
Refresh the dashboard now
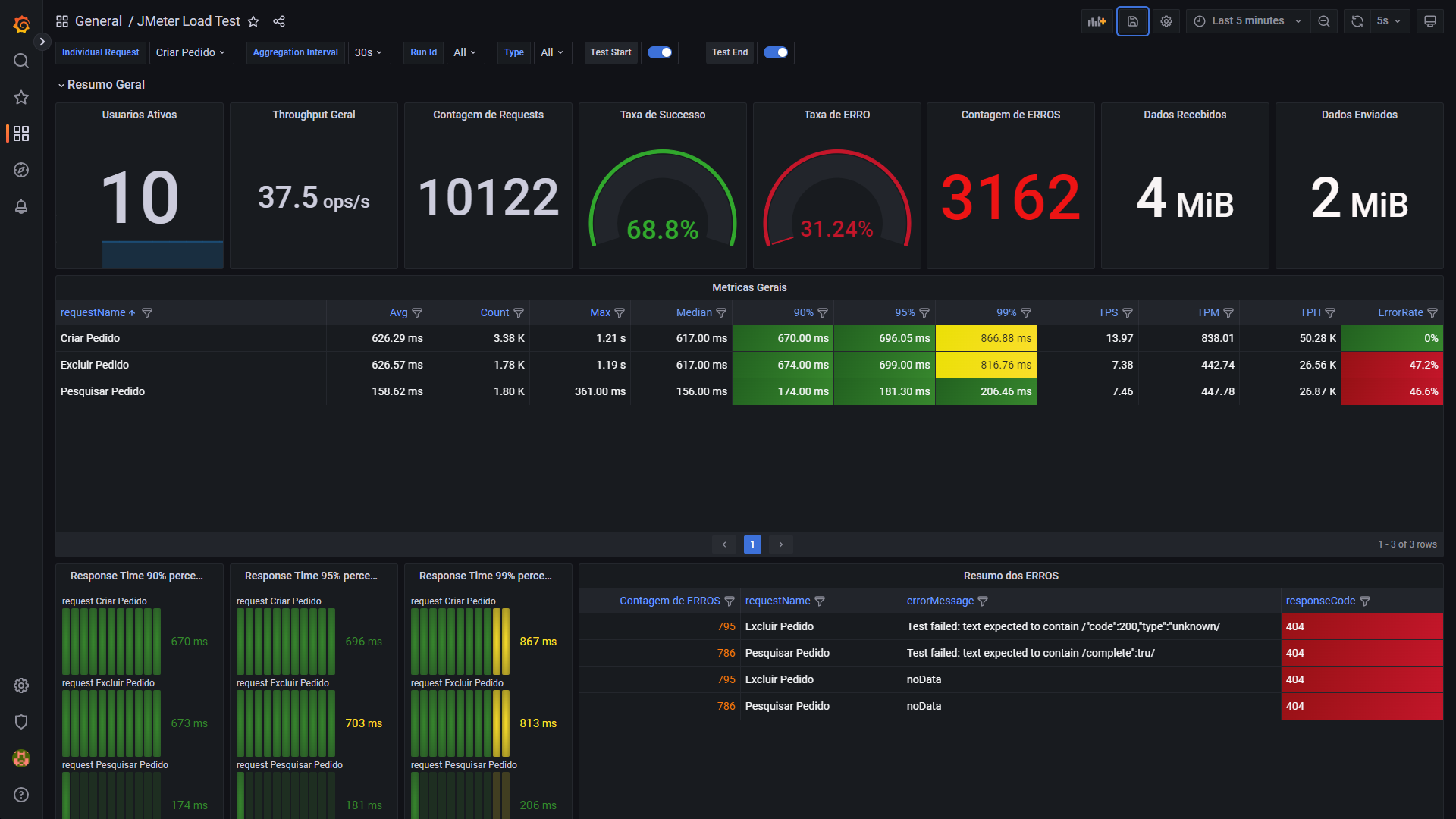[x=1357, y=21]
